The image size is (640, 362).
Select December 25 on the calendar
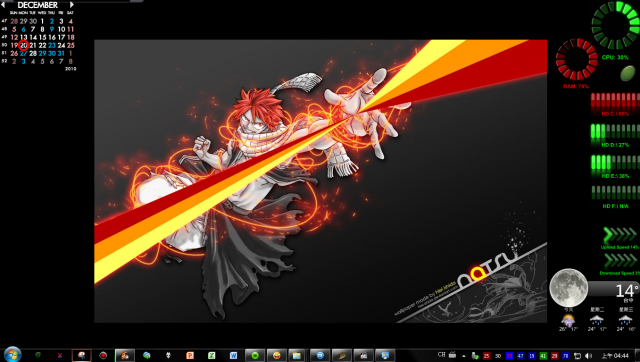71,45
